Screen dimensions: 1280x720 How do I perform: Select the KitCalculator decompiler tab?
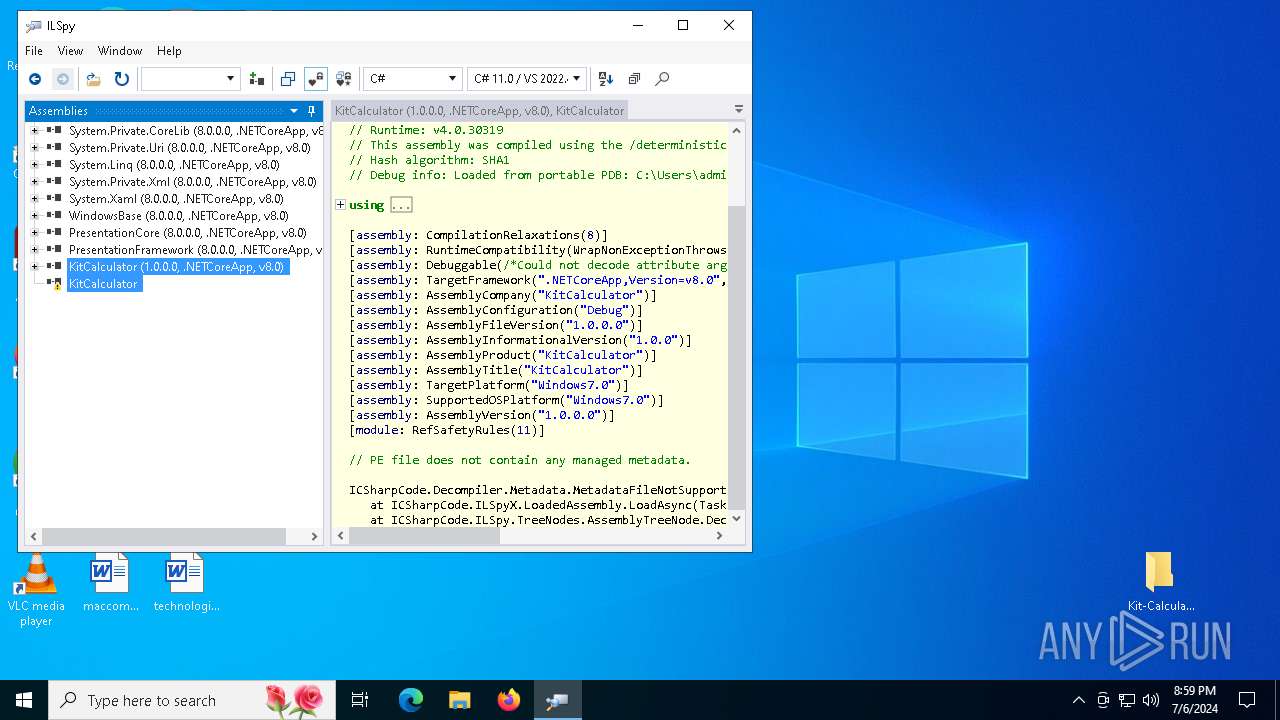coord(480,111)
